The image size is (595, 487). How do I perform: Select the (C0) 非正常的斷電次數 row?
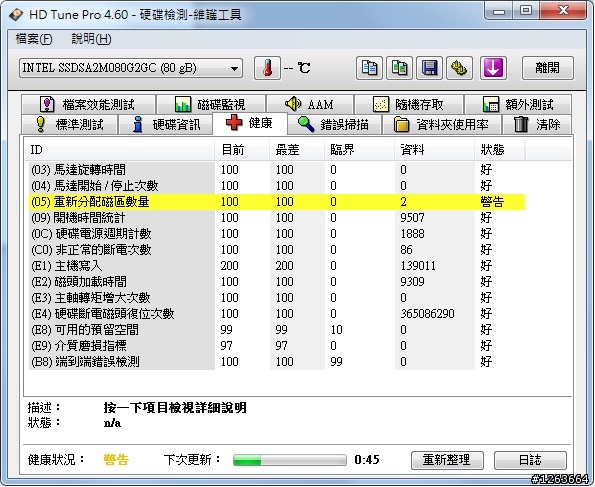[277, 250]
